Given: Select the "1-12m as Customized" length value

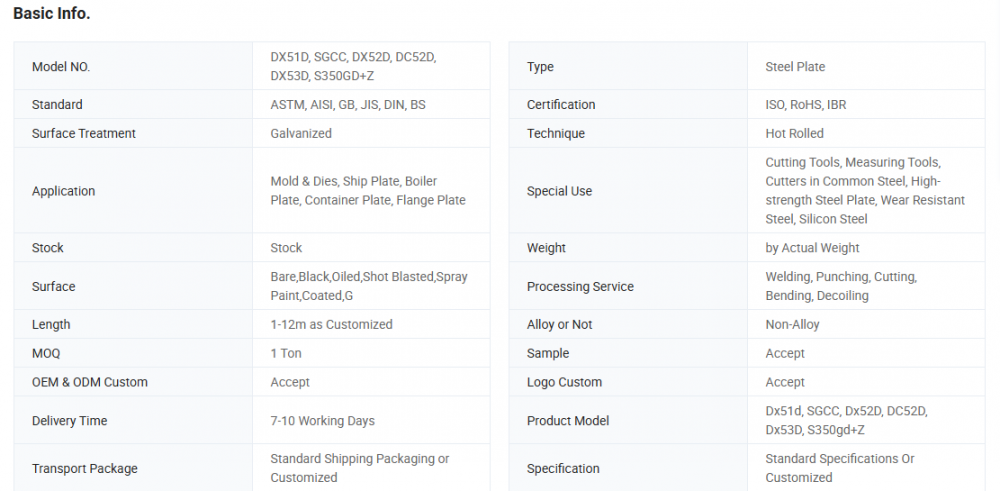Looking at the screenshot, I should pyautogui.click(x=331, y=325).
